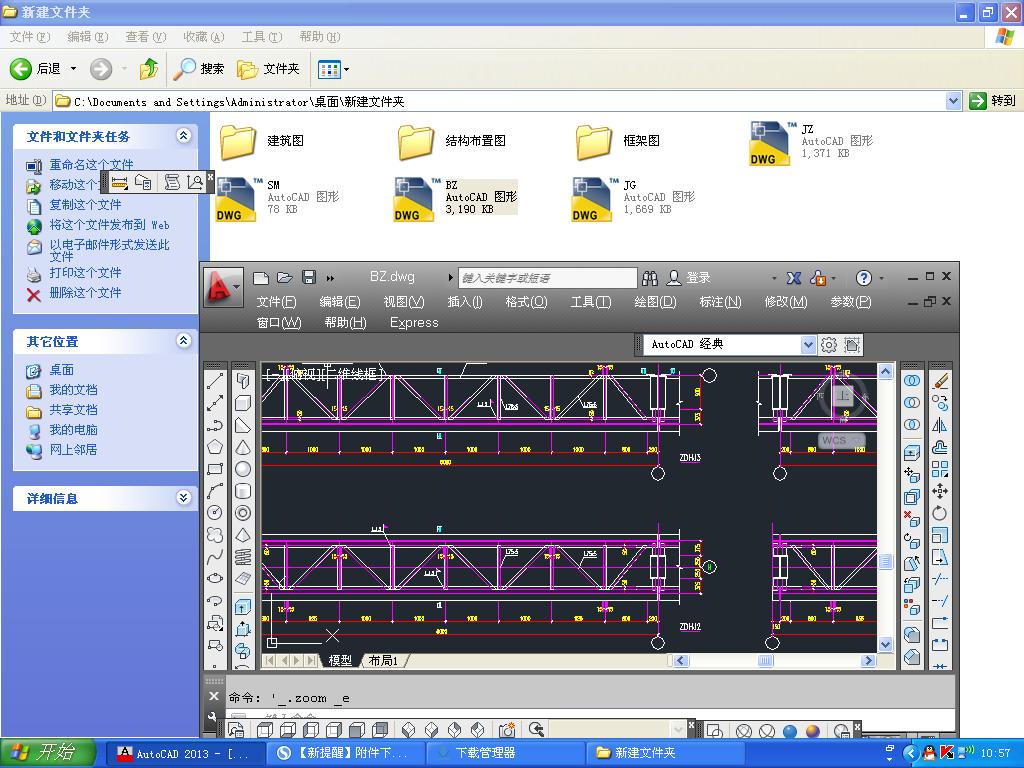Open the AutoCAD 经典 workspace dropdown
The height and width of the screenshot is (768, 1024).
(x=808, y=345)
